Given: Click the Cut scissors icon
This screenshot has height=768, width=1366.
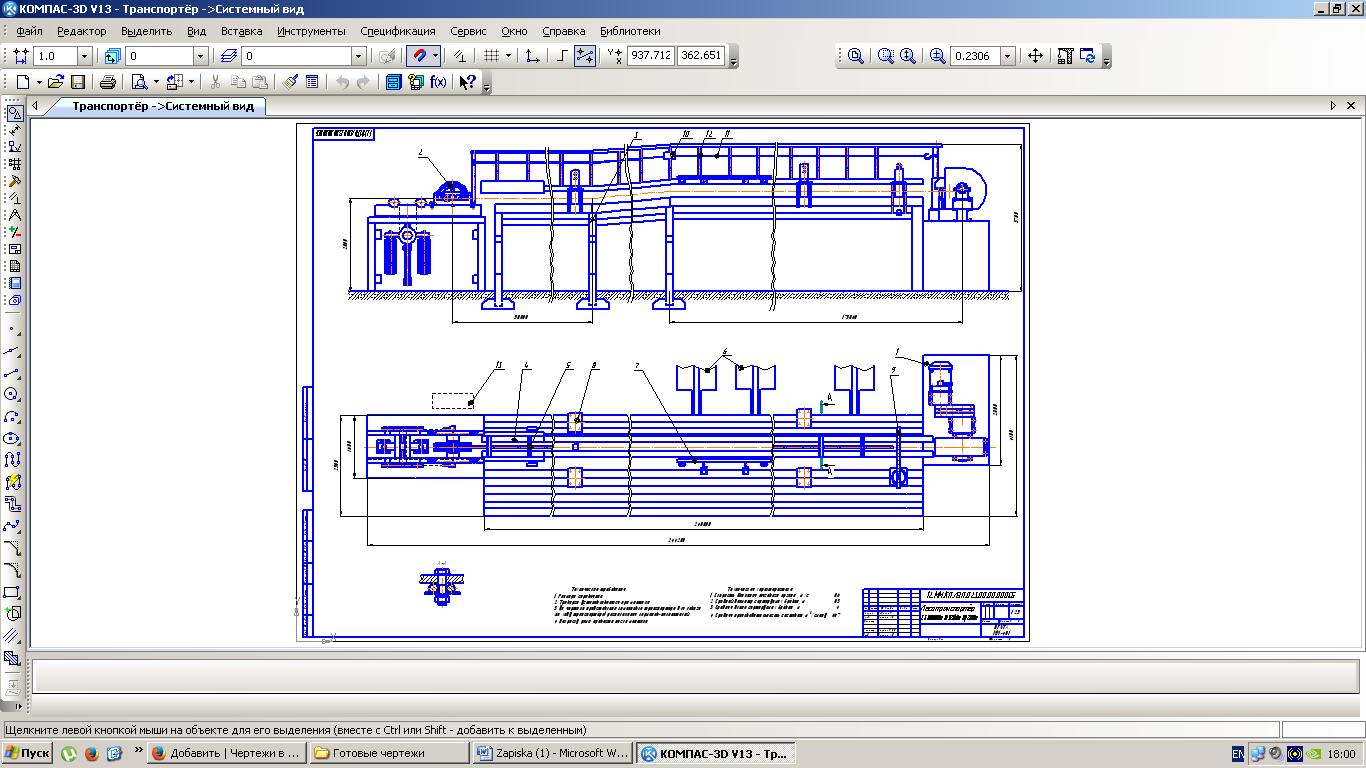Looking at the screenshot, I should [x=215, y=82].
